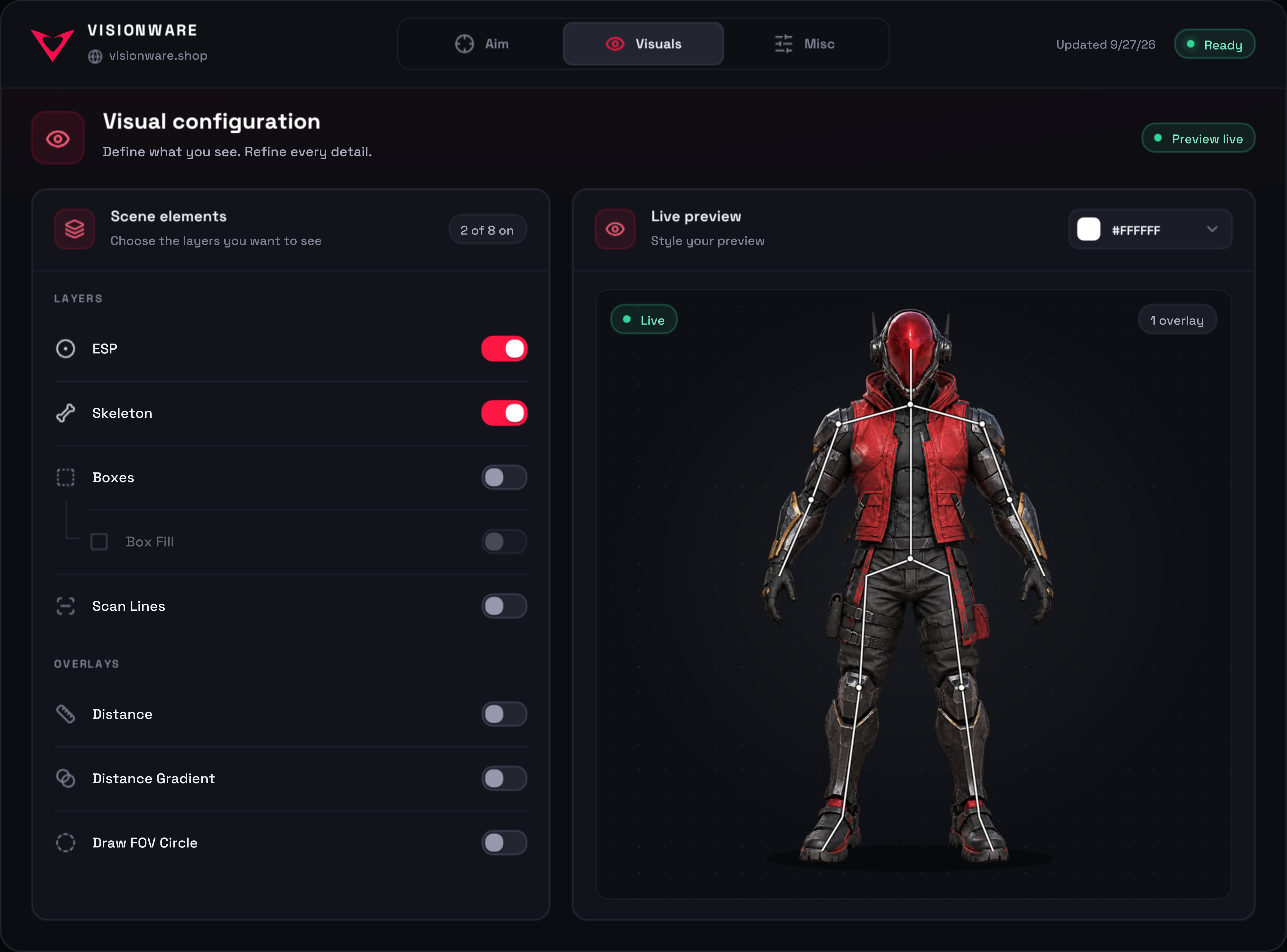Click the Scan Lines icon
The width and height of the screenshot is (1287, 952).
click(65, 606)
